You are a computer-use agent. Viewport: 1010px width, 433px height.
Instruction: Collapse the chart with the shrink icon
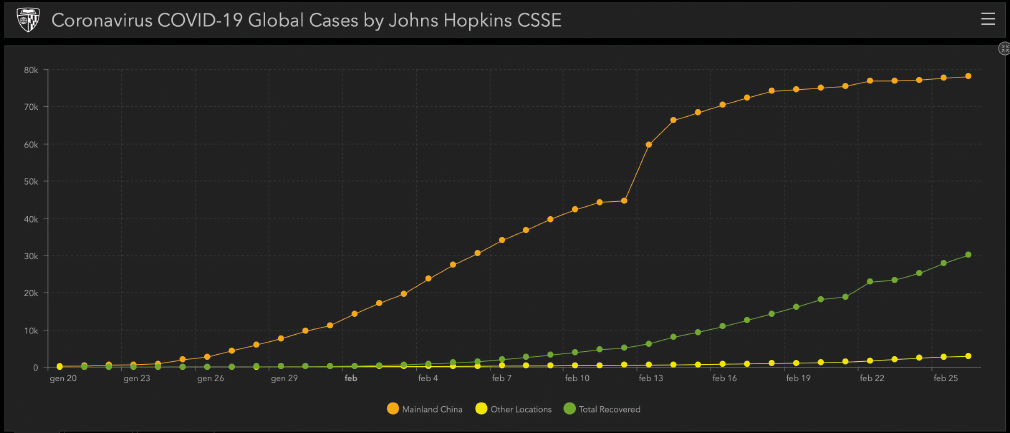pyautogui.click(x=1003, y=48)
